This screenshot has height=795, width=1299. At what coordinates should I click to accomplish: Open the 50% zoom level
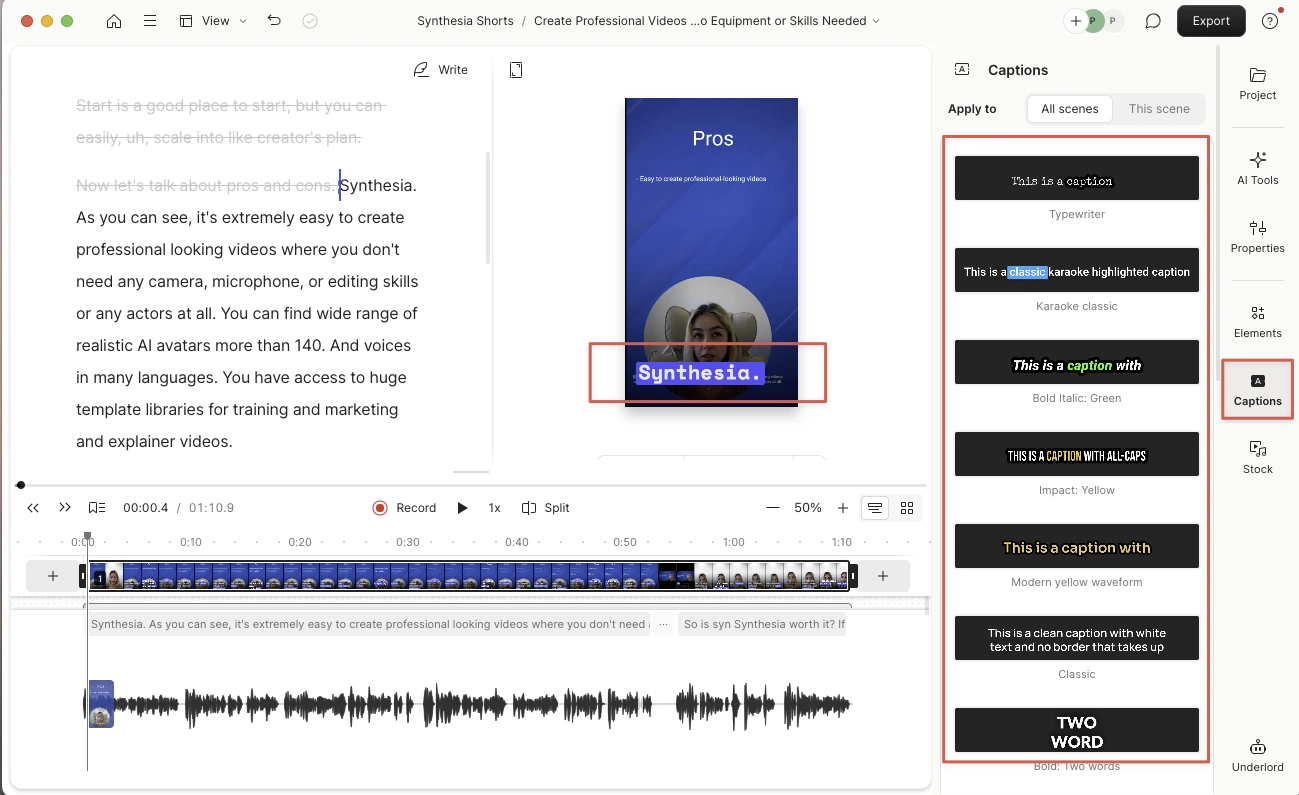click(x=808, y=508)
